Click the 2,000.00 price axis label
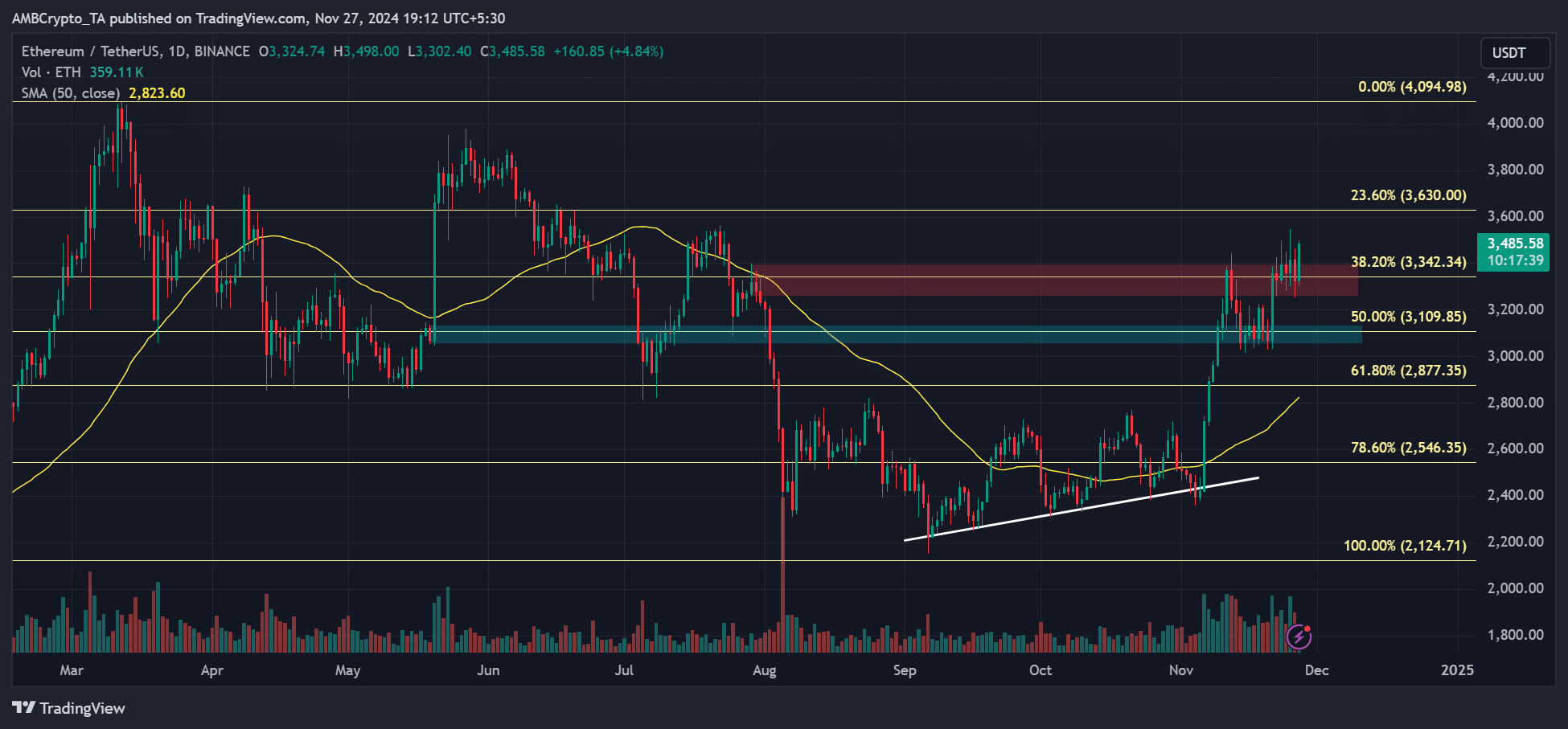The height and width of the screenshot is (729, 1568). [1516, 588]
